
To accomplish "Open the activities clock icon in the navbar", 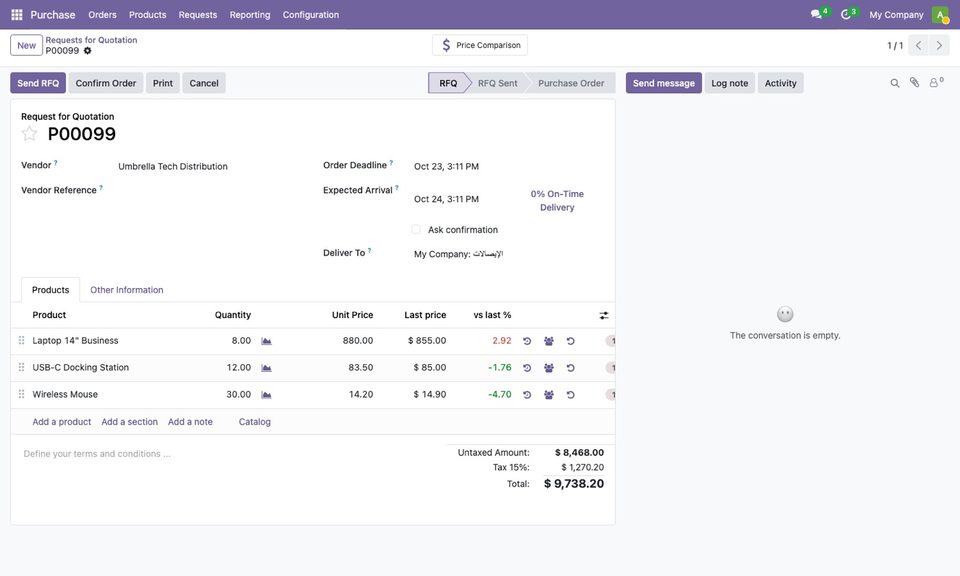I will (848, 13).
